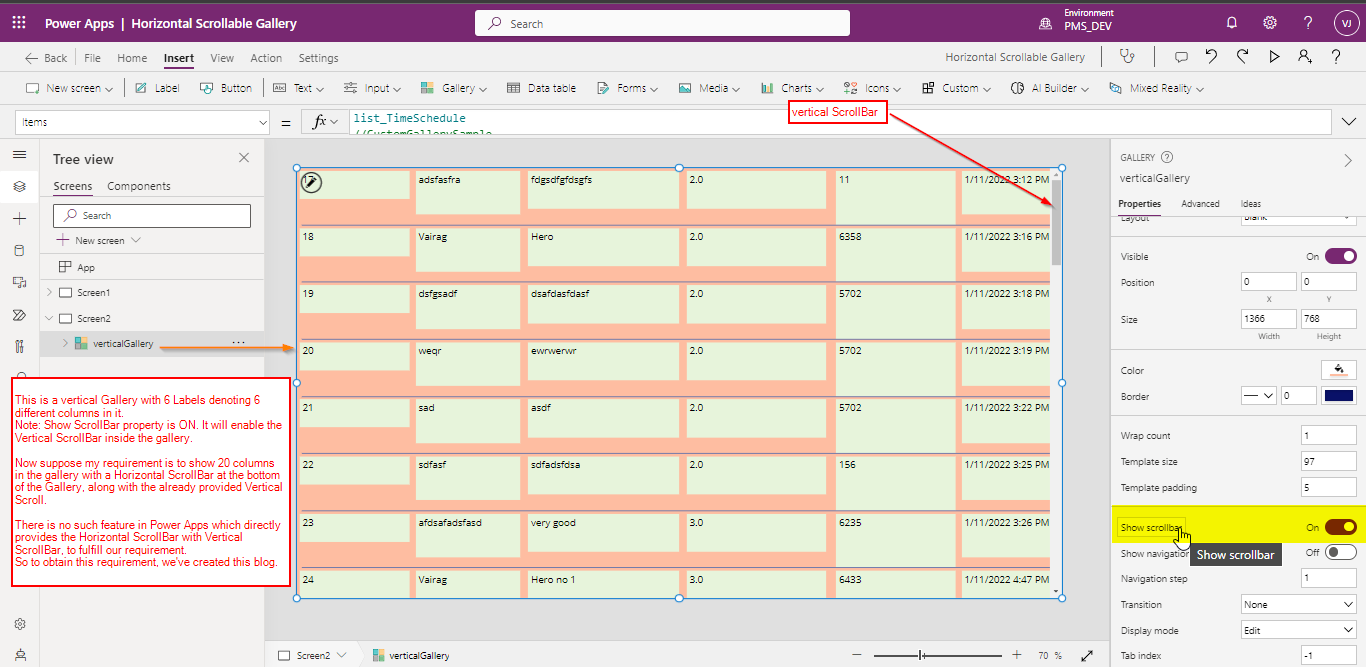Open notifications bell icon
This screenshot has height=667, width=1366.
(x=1232, y=23)
